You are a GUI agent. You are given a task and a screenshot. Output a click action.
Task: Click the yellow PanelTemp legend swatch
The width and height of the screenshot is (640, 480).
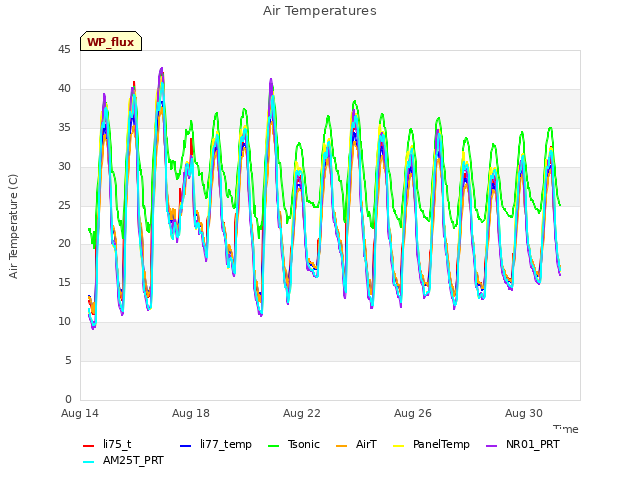tap(398, 446)
